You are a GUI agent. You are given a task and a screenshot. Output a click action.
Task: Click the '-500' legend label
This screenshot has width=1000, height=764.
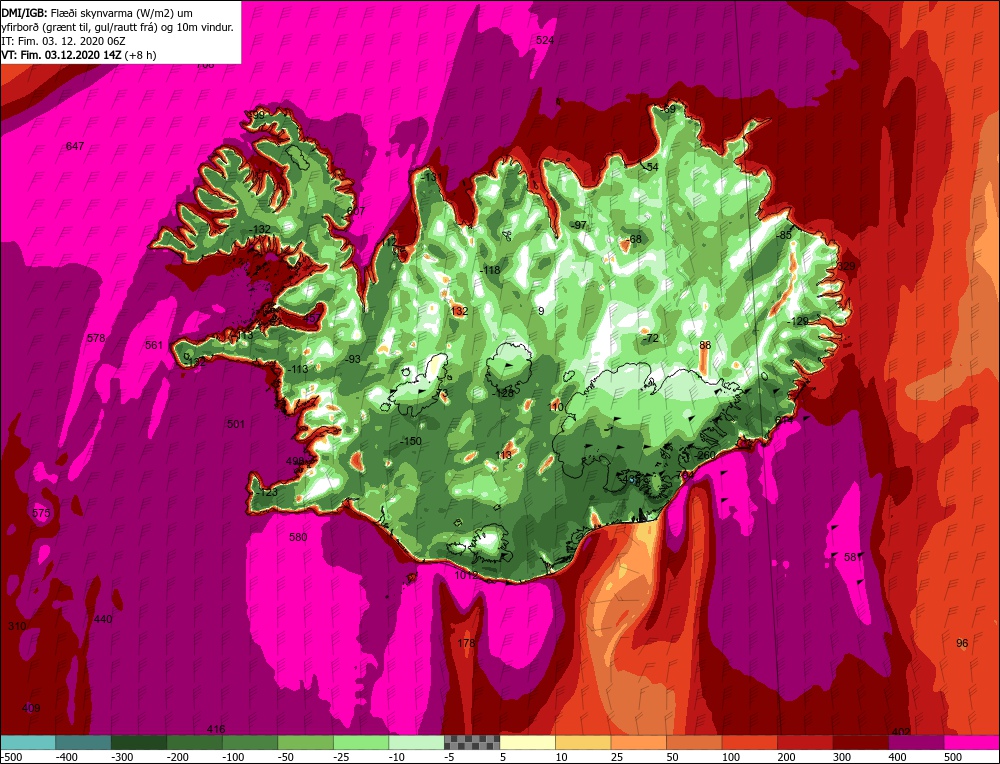point(13,757)
